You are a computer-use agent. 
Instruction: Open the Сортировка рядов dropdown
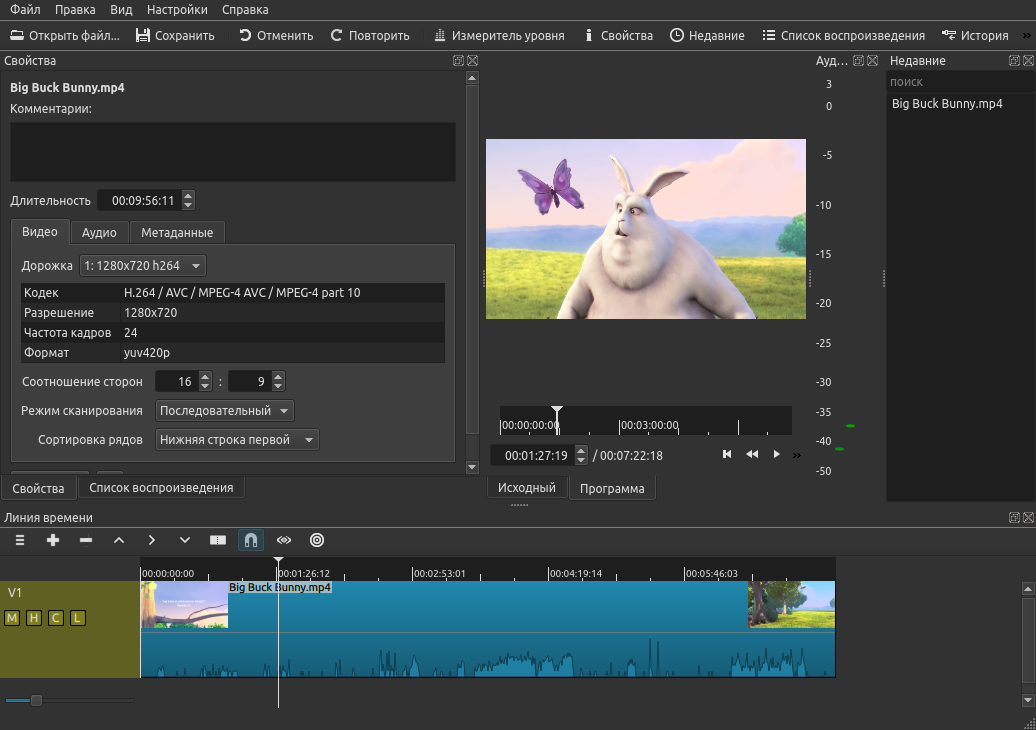point(237,440)
